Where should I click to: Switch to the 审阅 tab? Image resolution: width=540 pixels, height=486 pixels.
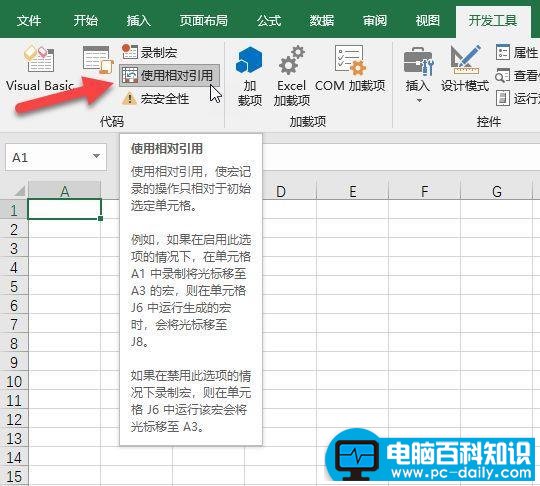pyautogui.click(x=375, y=21)
